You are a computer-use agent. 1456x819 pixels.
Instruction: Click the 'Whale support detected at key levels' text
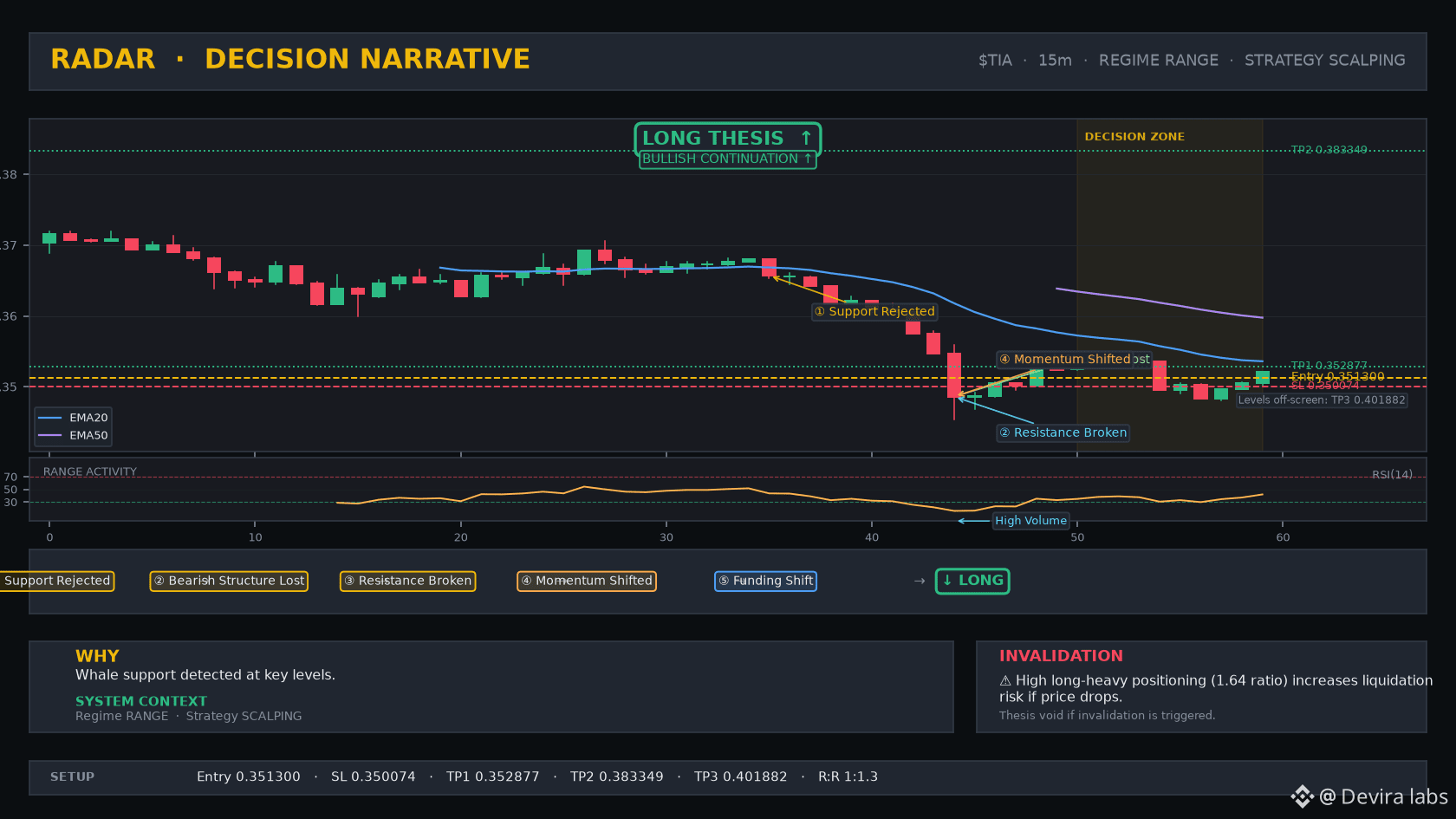point(205,675)
